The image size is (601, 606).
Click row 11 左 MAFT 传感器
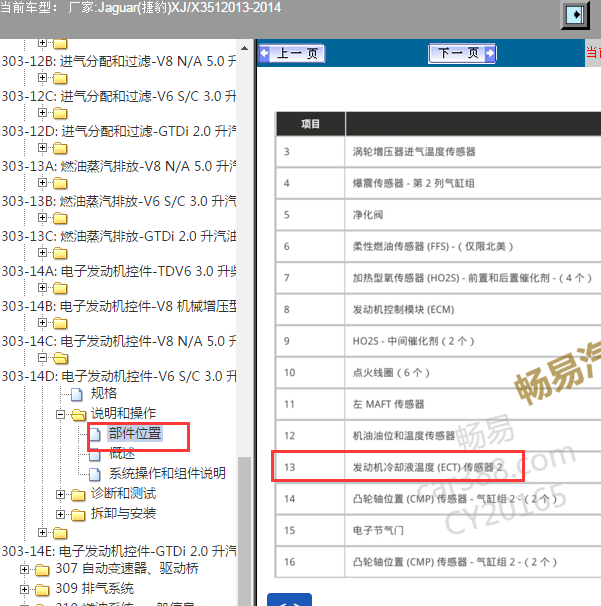click(438, 404)
